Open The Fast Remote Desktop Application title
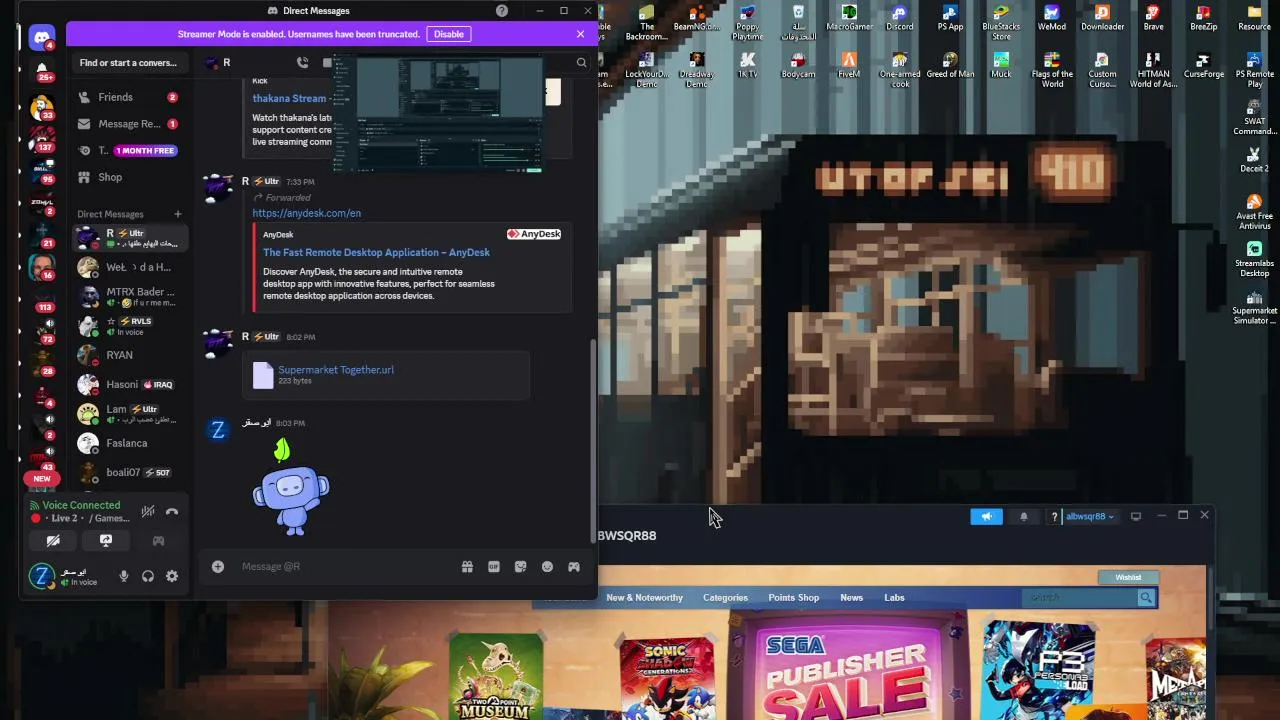This screenshot has width=1280, height=720. click(376, 252)
